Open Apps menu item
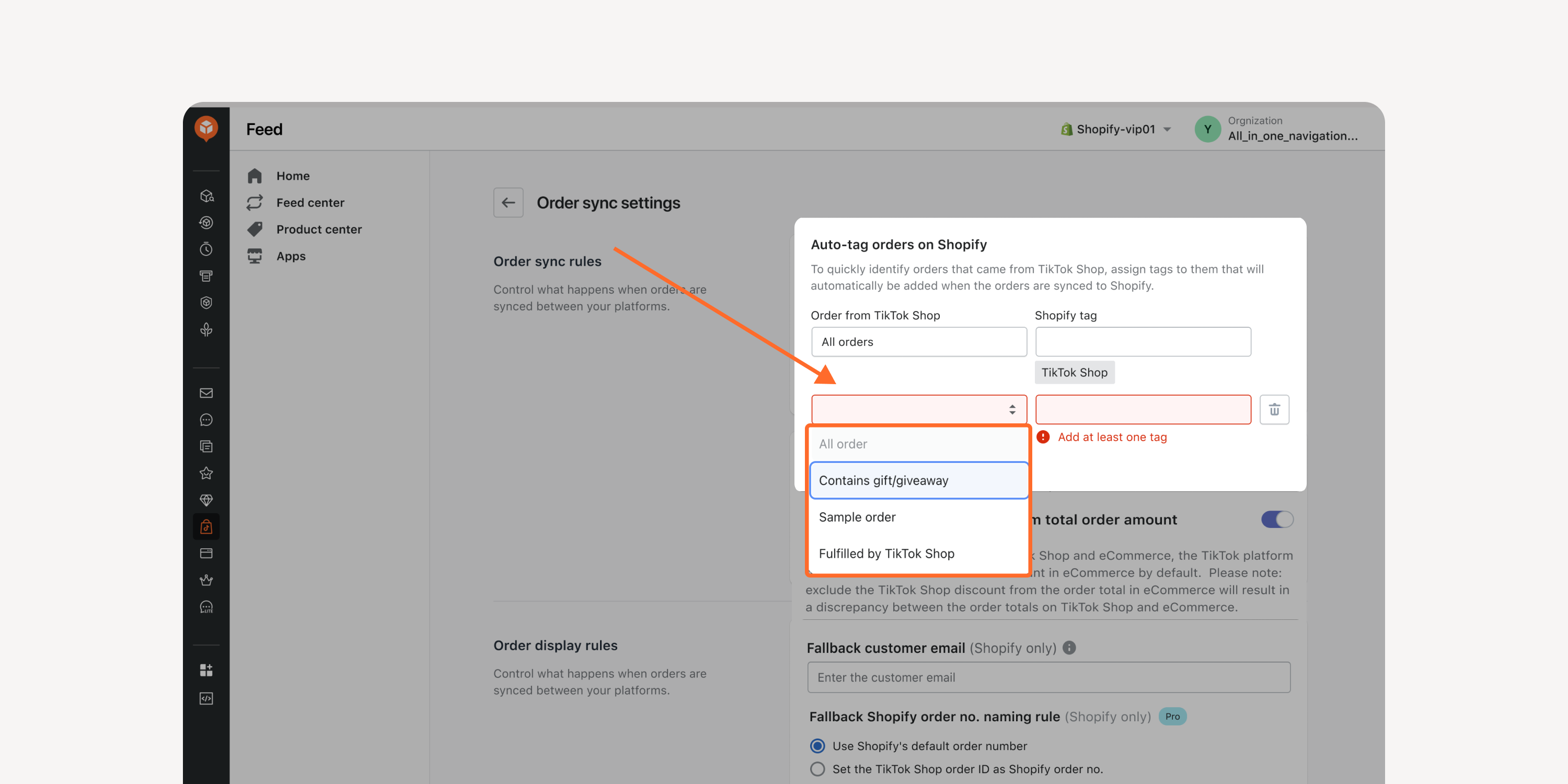Image resolution: width=1568 pixels, height=784 pixels. point(291,256)
